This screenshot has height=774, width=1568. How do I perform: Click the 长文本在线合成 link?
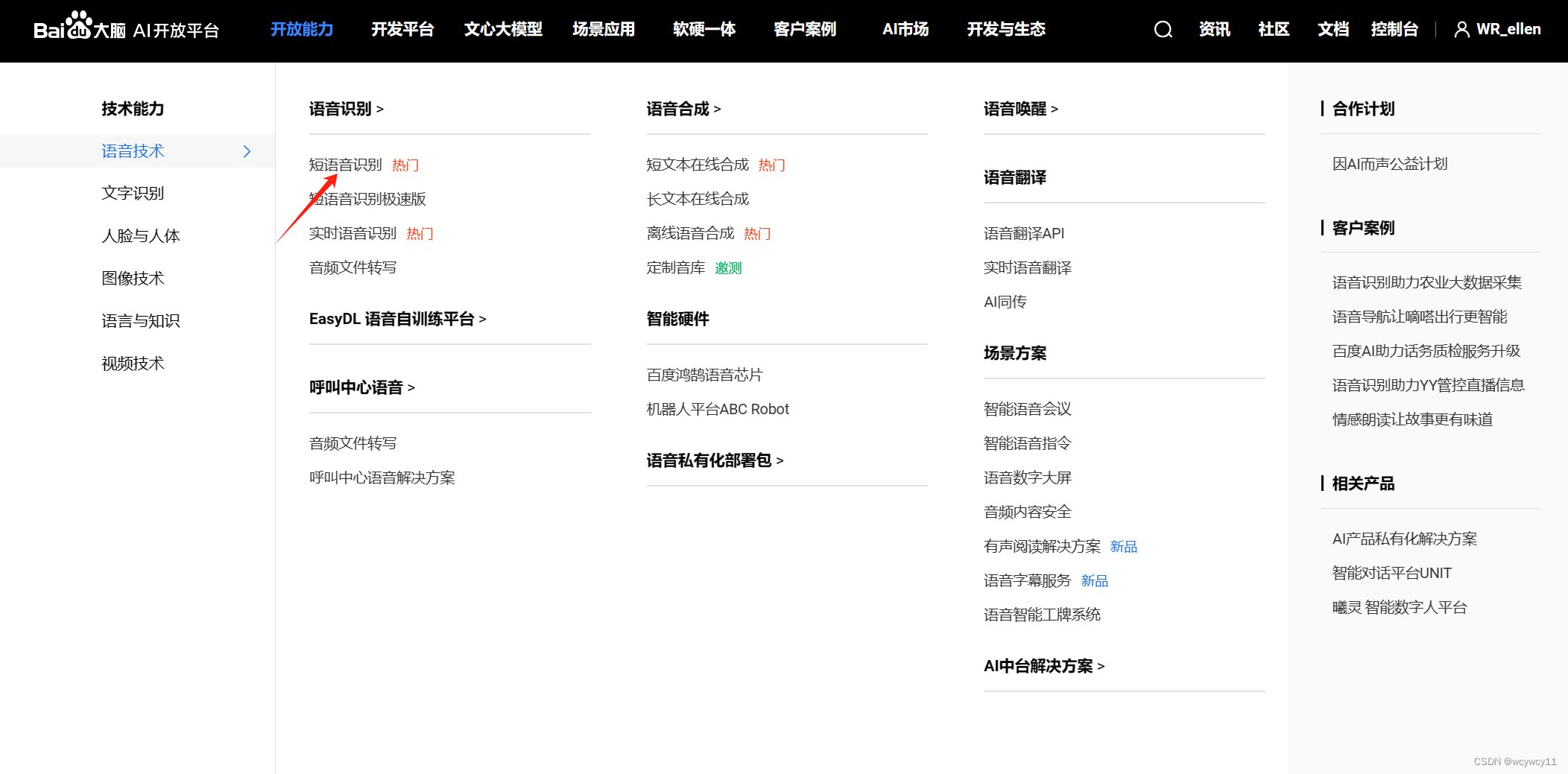point(698,199)
